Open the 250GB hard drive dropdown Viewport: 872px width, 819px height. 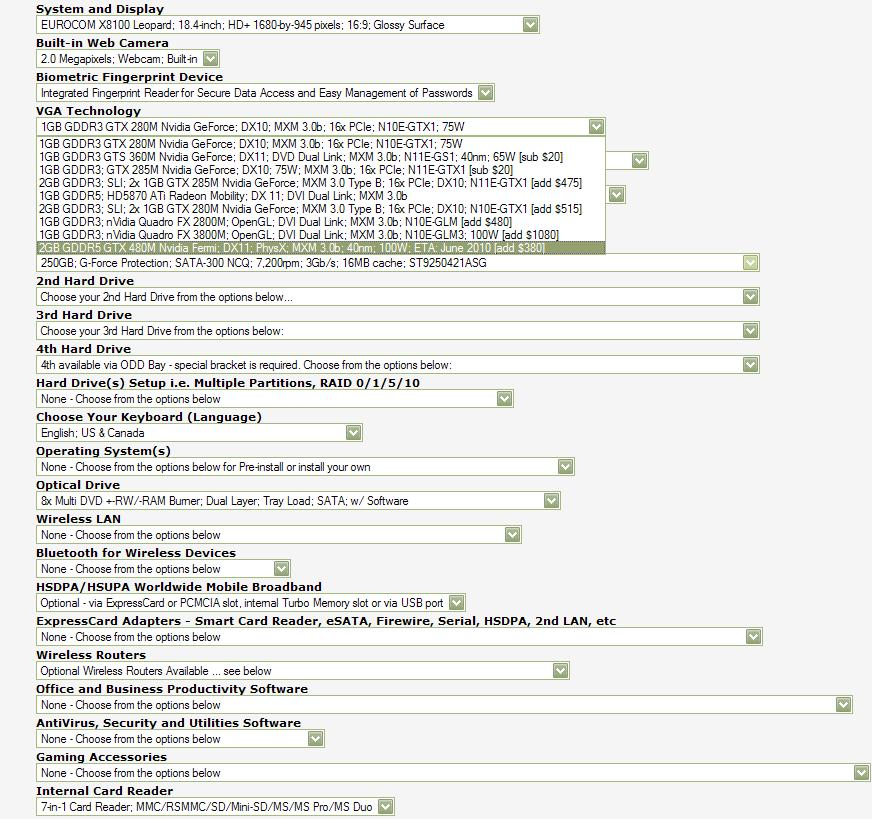pos(398,263)
